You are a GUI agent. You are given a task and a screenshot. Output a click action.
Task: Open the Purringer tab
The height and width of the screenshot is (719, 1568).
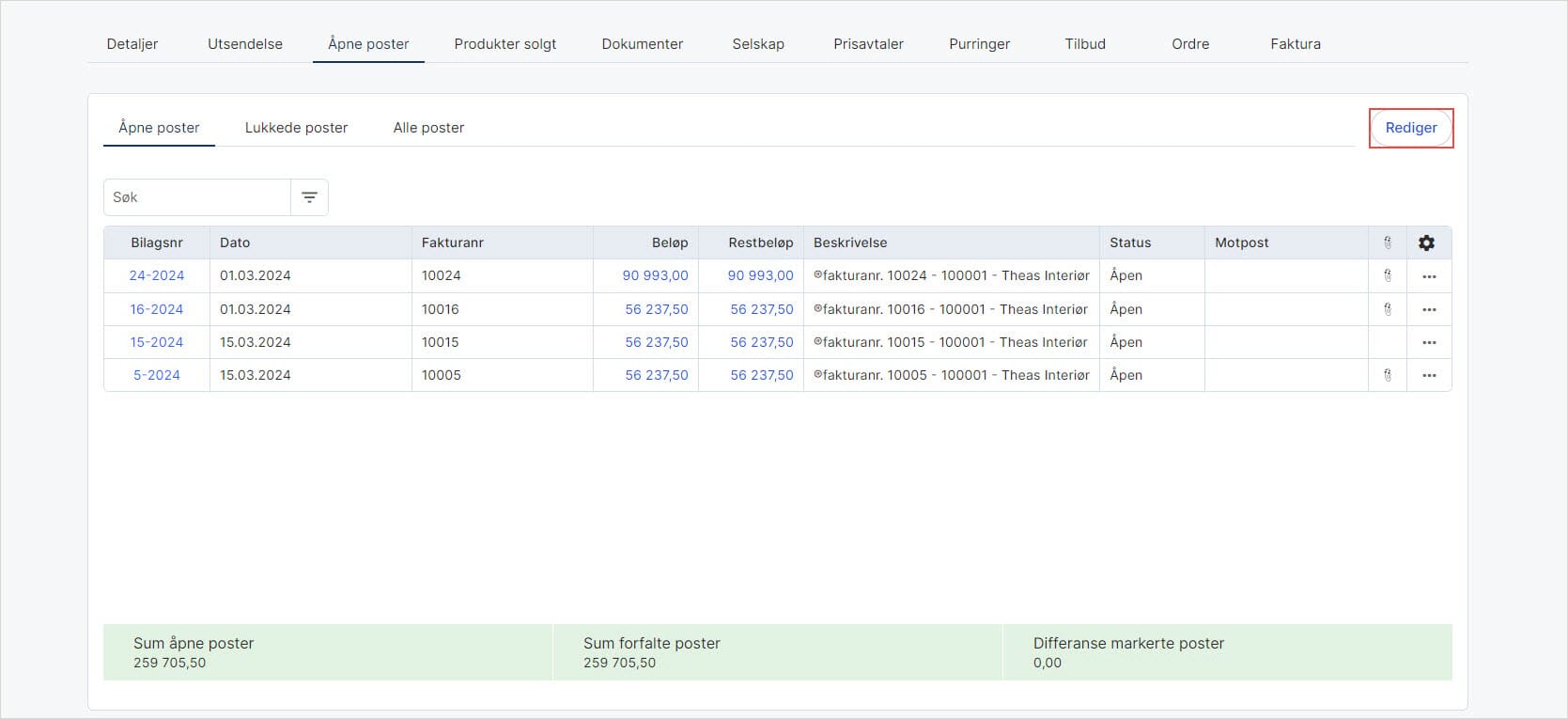pos(979,44)
